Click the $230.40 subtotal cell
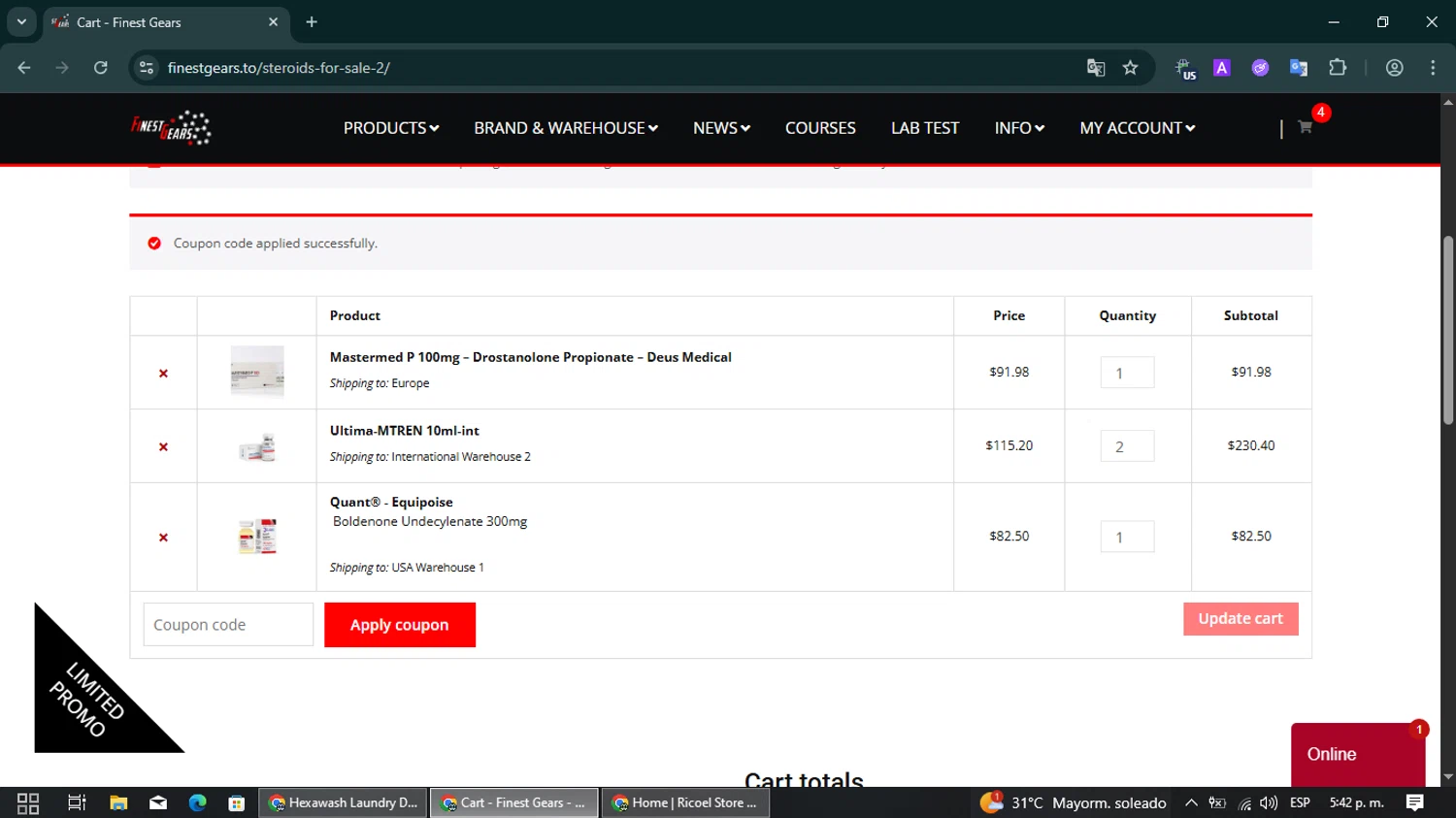The height and width of the screenshot is (818, 1456). coord(1251,446)
